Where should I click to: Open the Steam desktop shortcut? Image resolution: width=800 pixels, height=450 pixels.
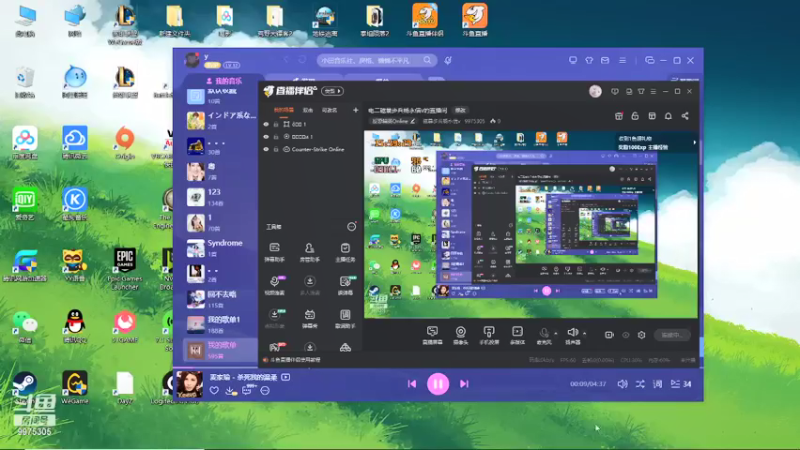(x=24, y=387)
